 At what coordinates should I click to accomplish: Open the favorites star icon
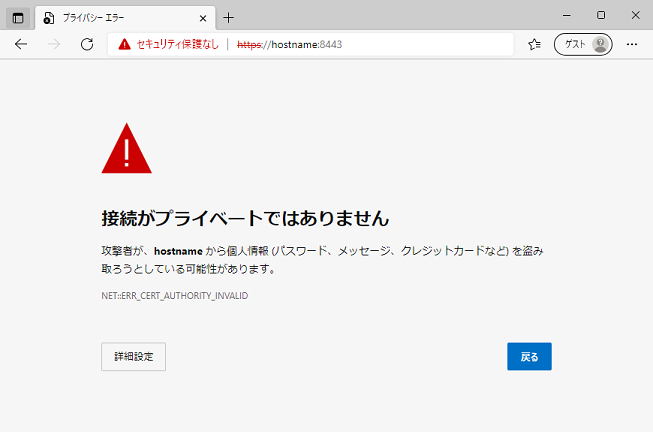point(535,44)
